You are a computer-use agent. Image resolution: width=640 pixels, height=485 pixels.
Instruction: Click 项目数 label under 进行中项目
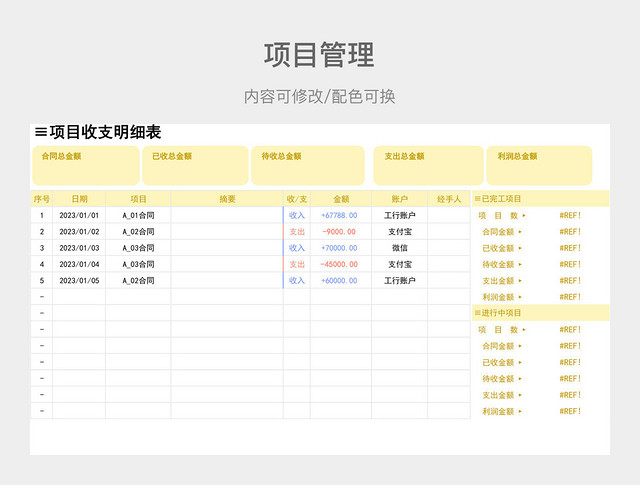(498, 329)
